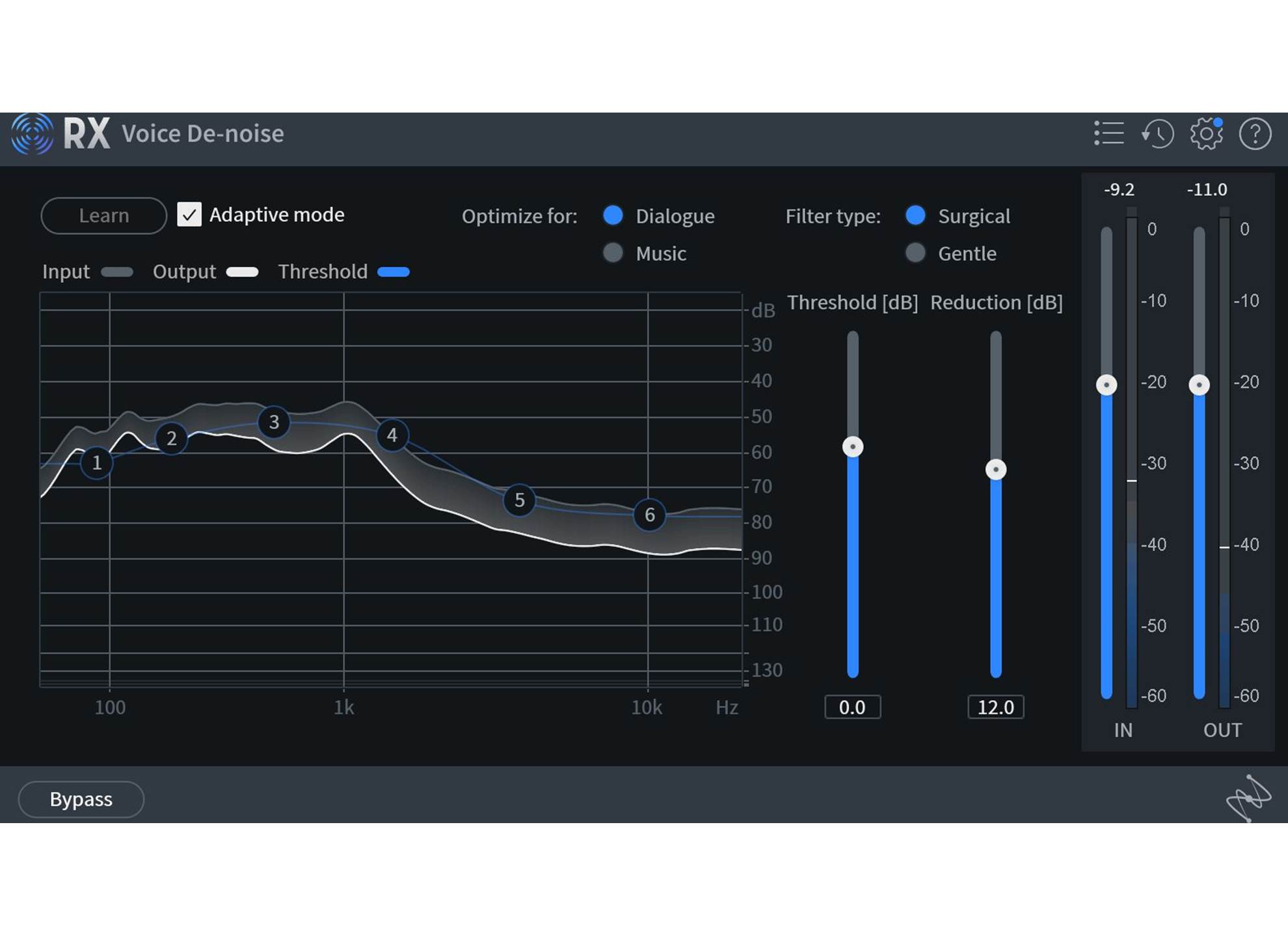Click the Filter type label

(833, 216)
